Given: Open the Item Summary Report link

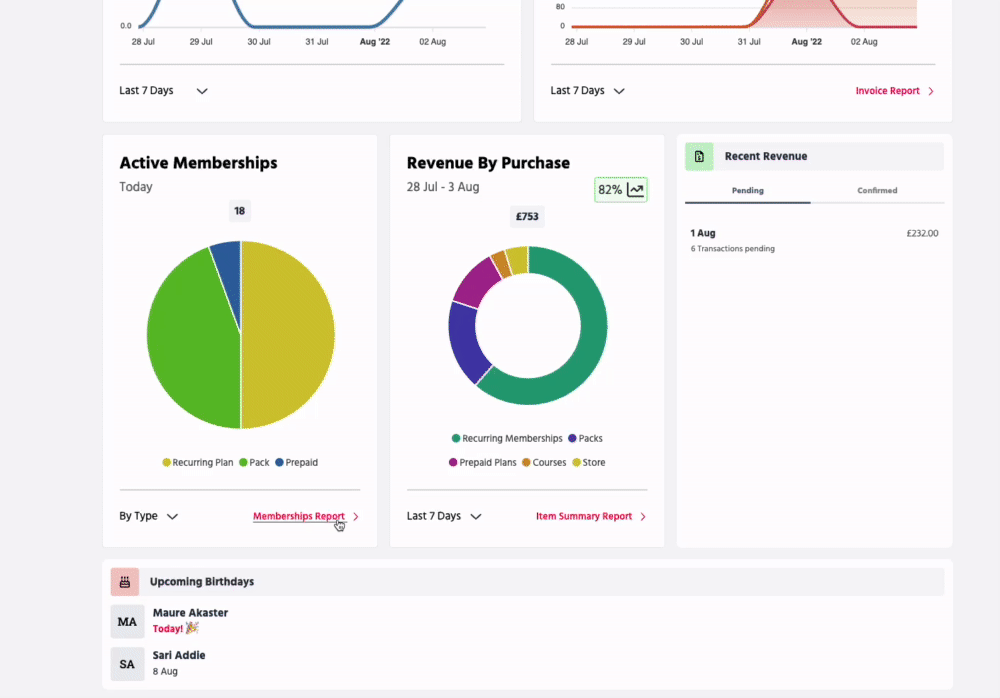Looking at the screenshot, I should tap(584, 517).
